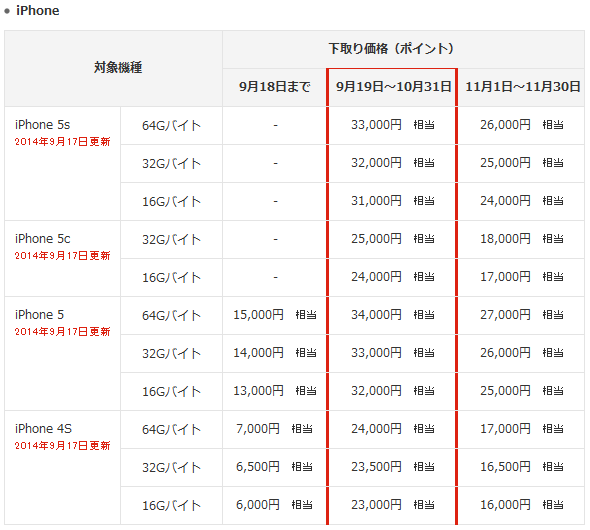
Task: Select the red "2014年9月17日更新" under iPhone 5
Action: point(62,331)
